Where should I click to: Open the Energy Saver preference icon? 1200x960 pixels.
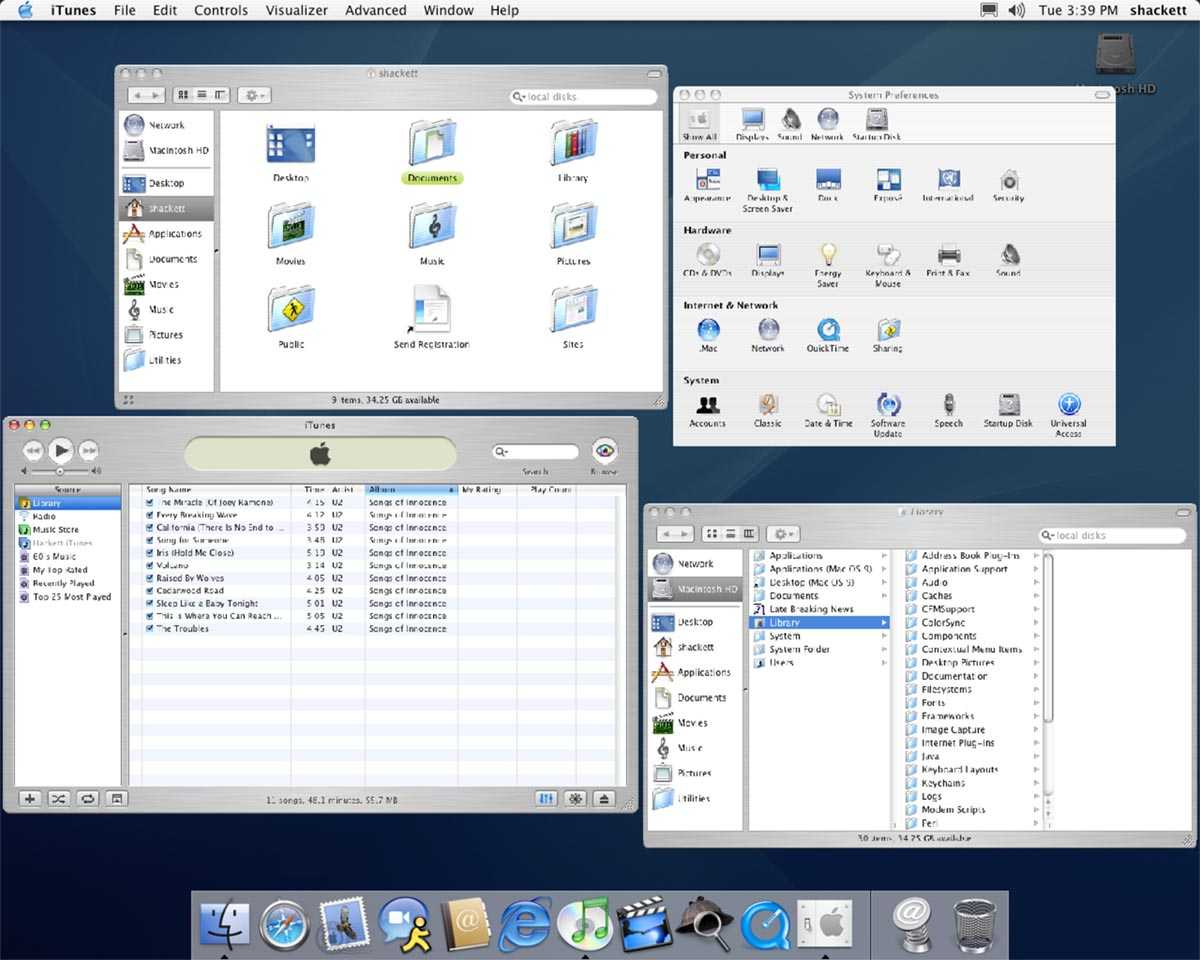[x=827, y=255]
